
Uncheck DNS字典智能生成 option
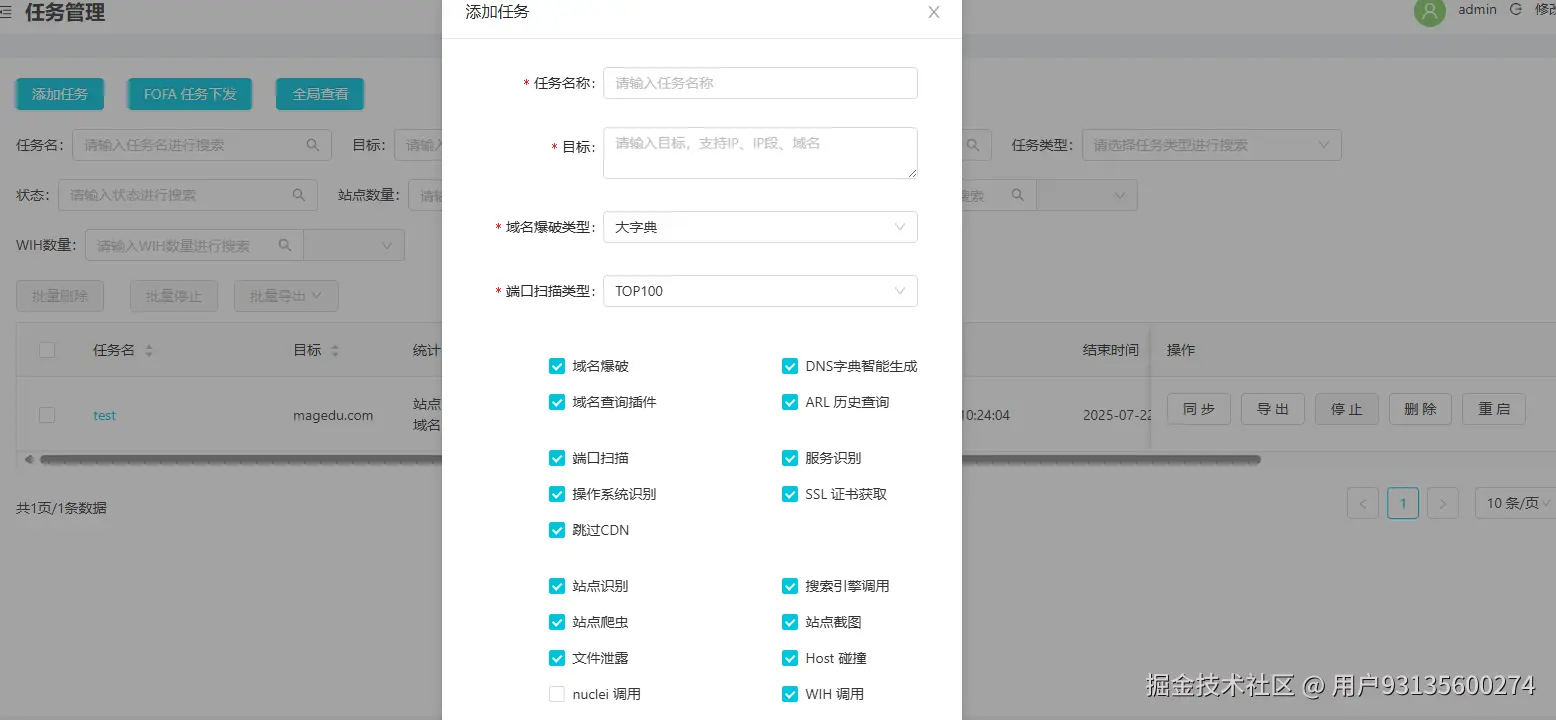pyautogui.click(x=790, y=366)
